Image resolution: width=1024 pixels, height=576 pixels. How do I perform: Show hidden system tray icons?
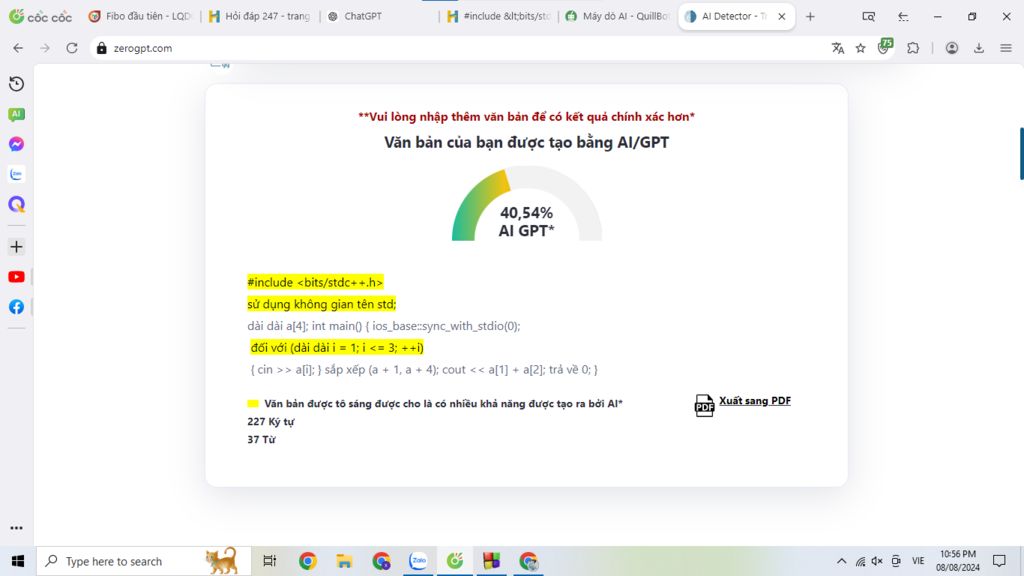(x=842, y=561)
